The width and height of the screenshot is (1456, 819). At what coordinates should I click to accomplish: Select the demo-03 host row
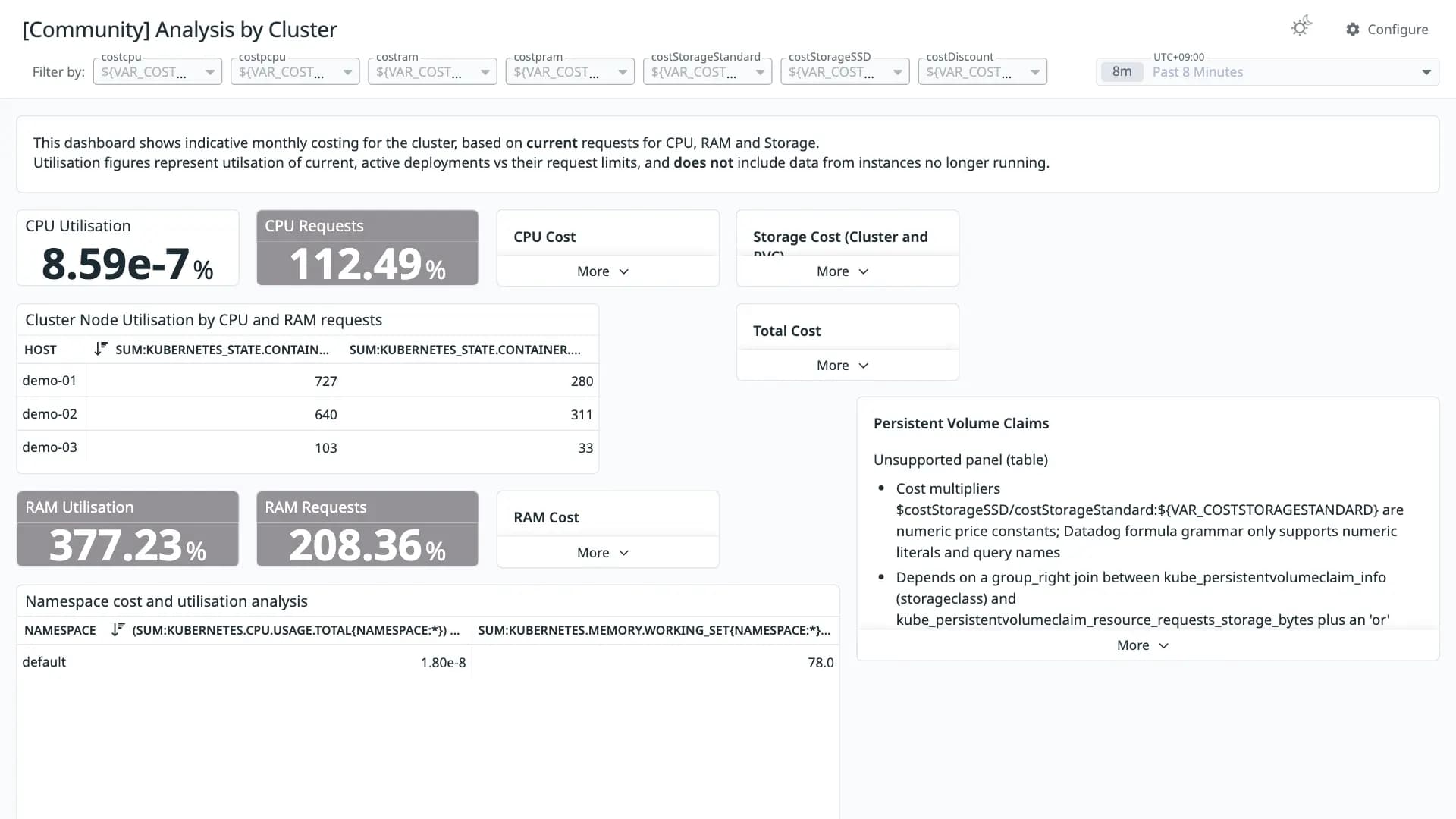point(308,447)
